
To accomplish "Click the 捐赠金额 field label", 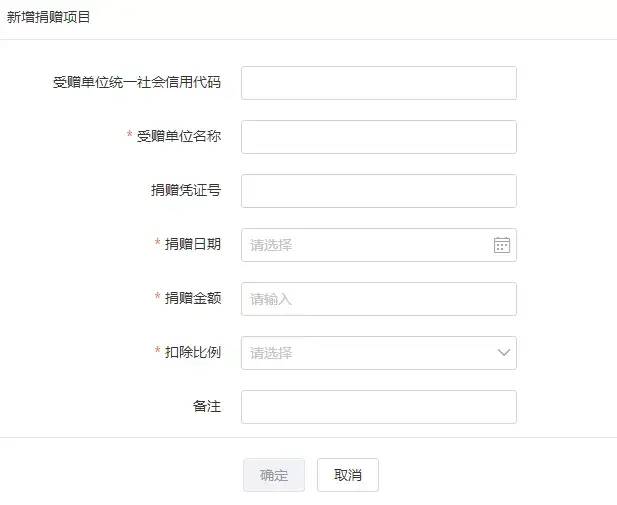I will (x=193, y=298).
